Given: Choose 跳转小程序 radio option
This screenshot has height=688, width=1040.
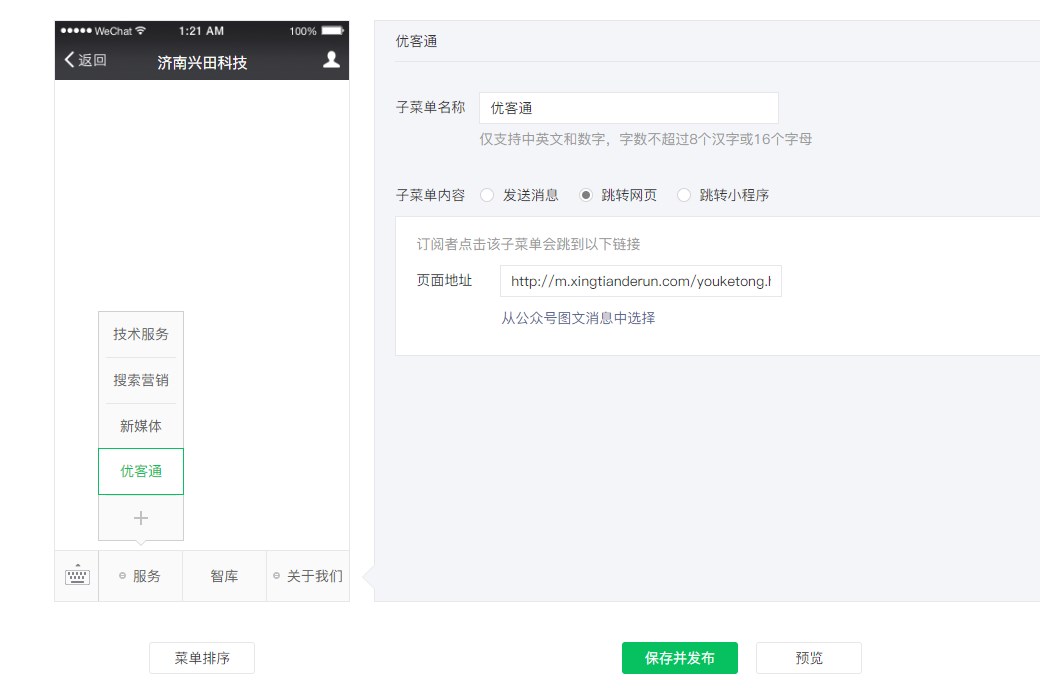Looking at the screenshot, I should pos(684,196).
